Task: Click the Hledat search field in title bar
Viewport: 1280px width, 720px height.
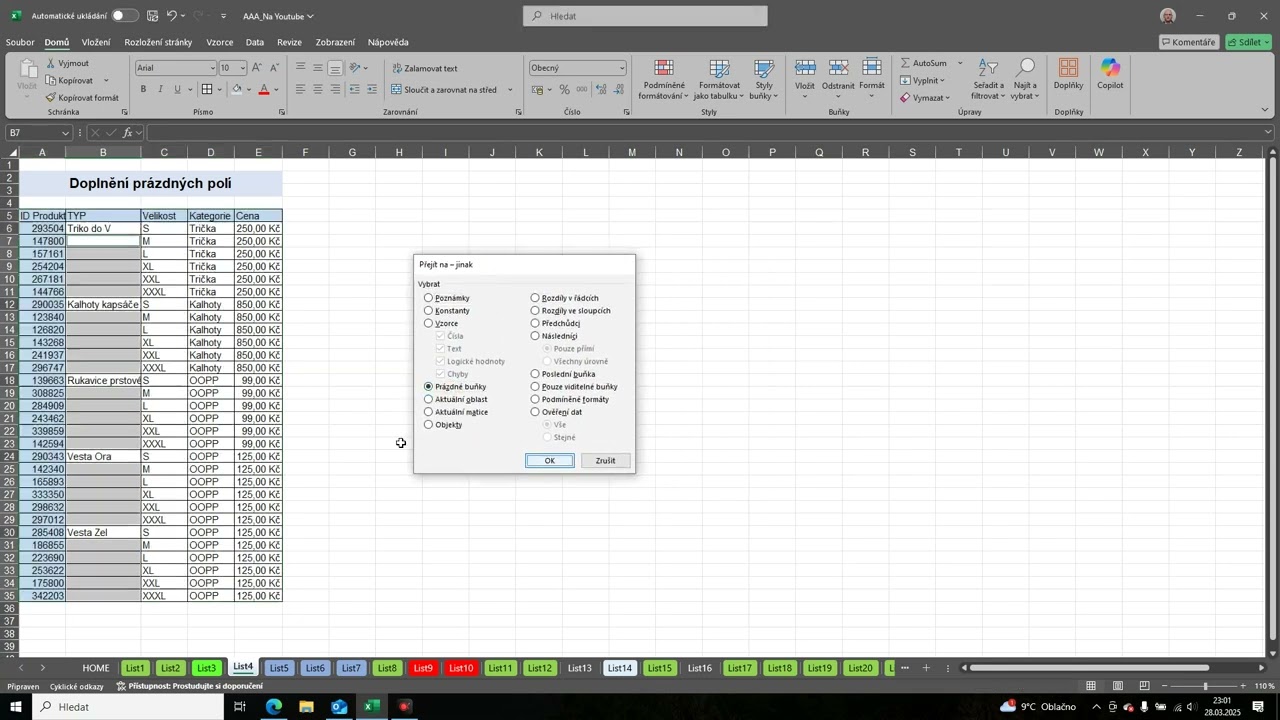Action: tap(645, 16)
